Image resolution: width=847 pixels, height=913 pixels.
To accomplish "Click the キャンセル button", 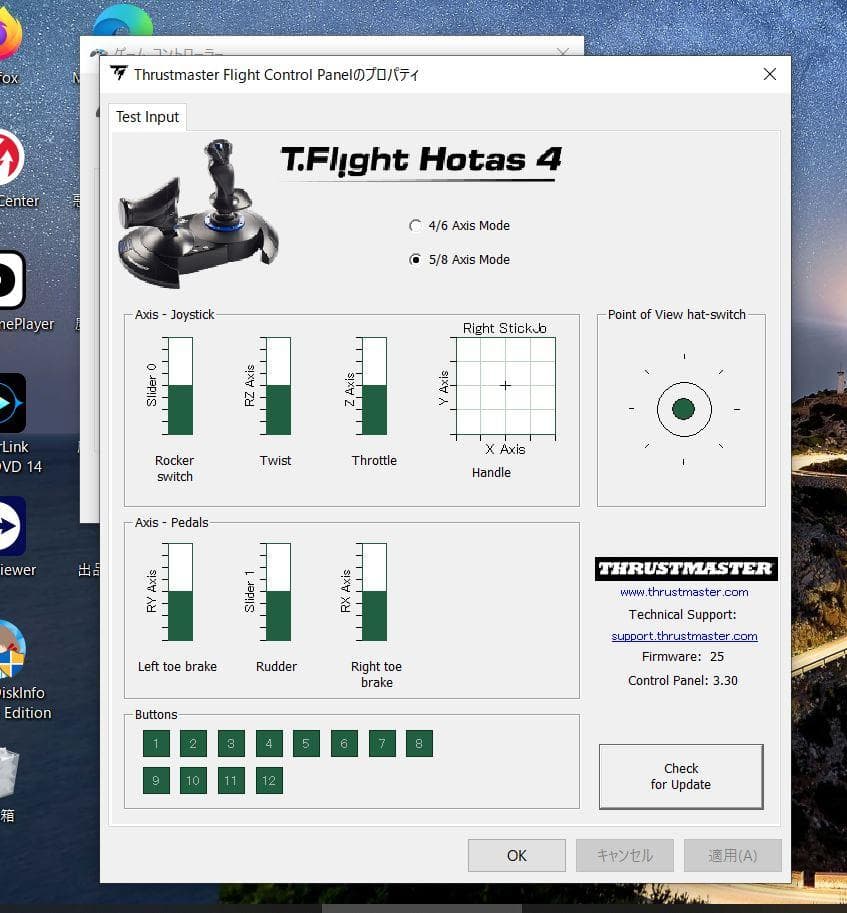I will tap(624, 855).
